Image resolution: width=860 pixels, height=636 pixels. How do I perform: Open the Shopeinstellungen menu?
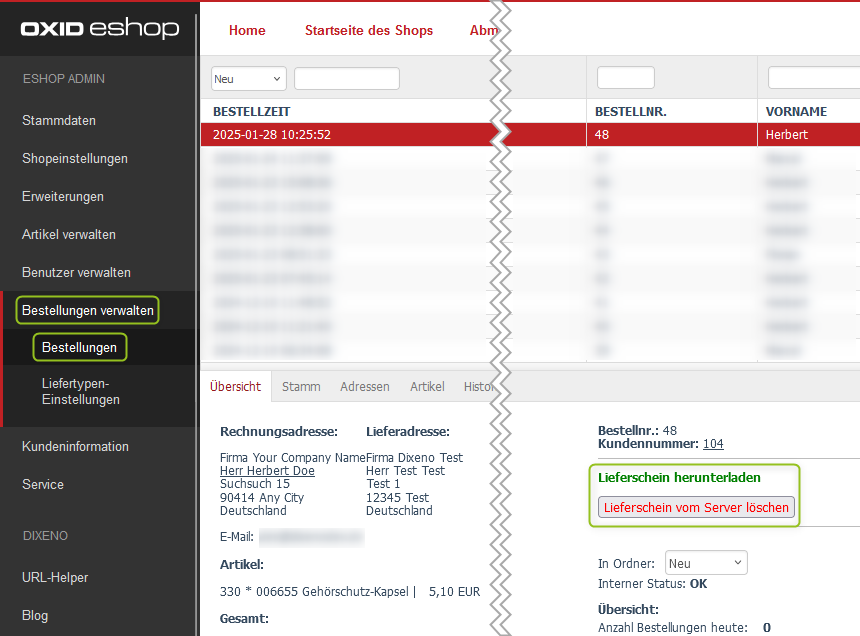coord(75,158)
